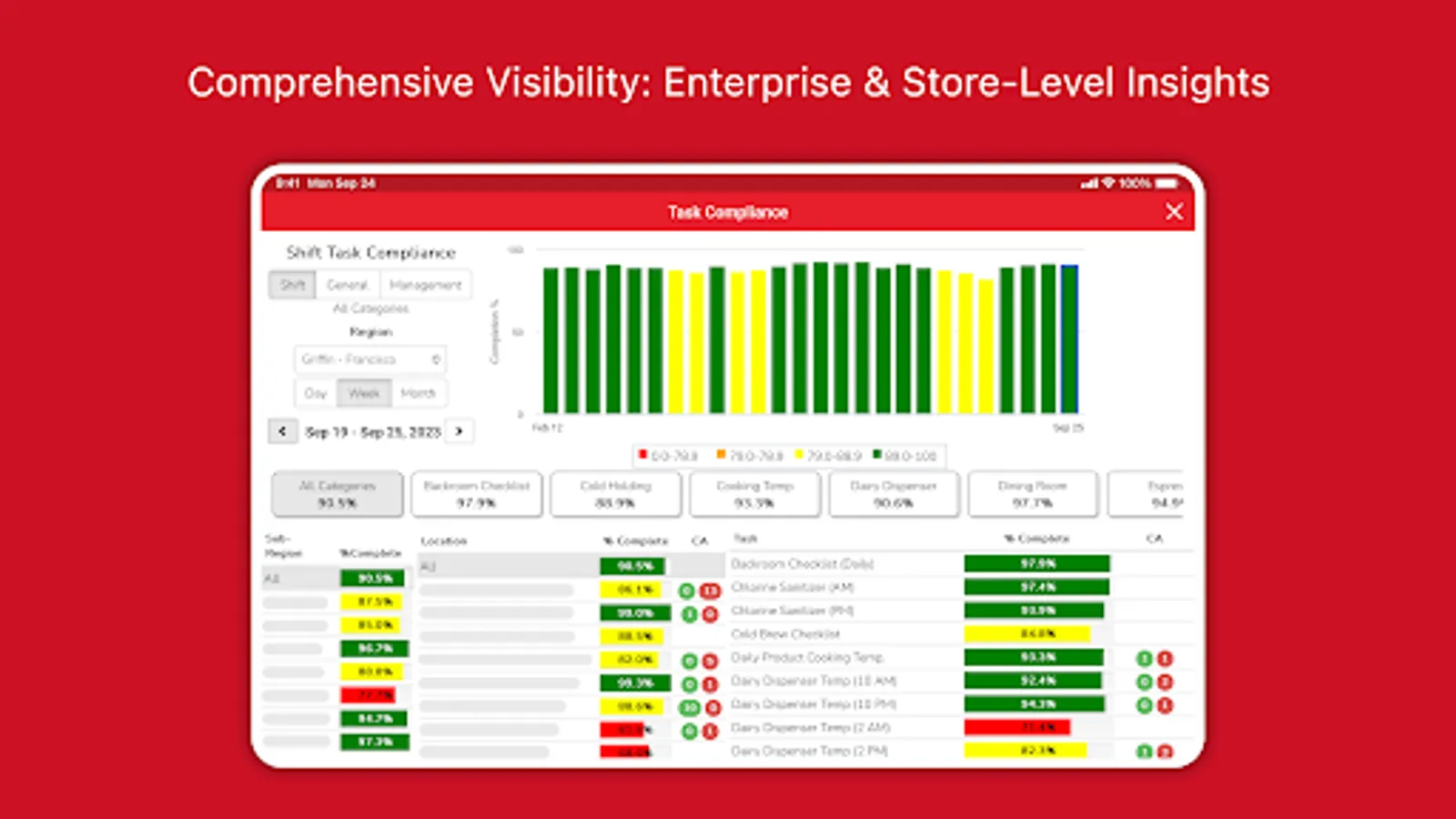Click green CA badge for Daily Product Cooking Temp
1456x819 pixels.
(1145, 658)
